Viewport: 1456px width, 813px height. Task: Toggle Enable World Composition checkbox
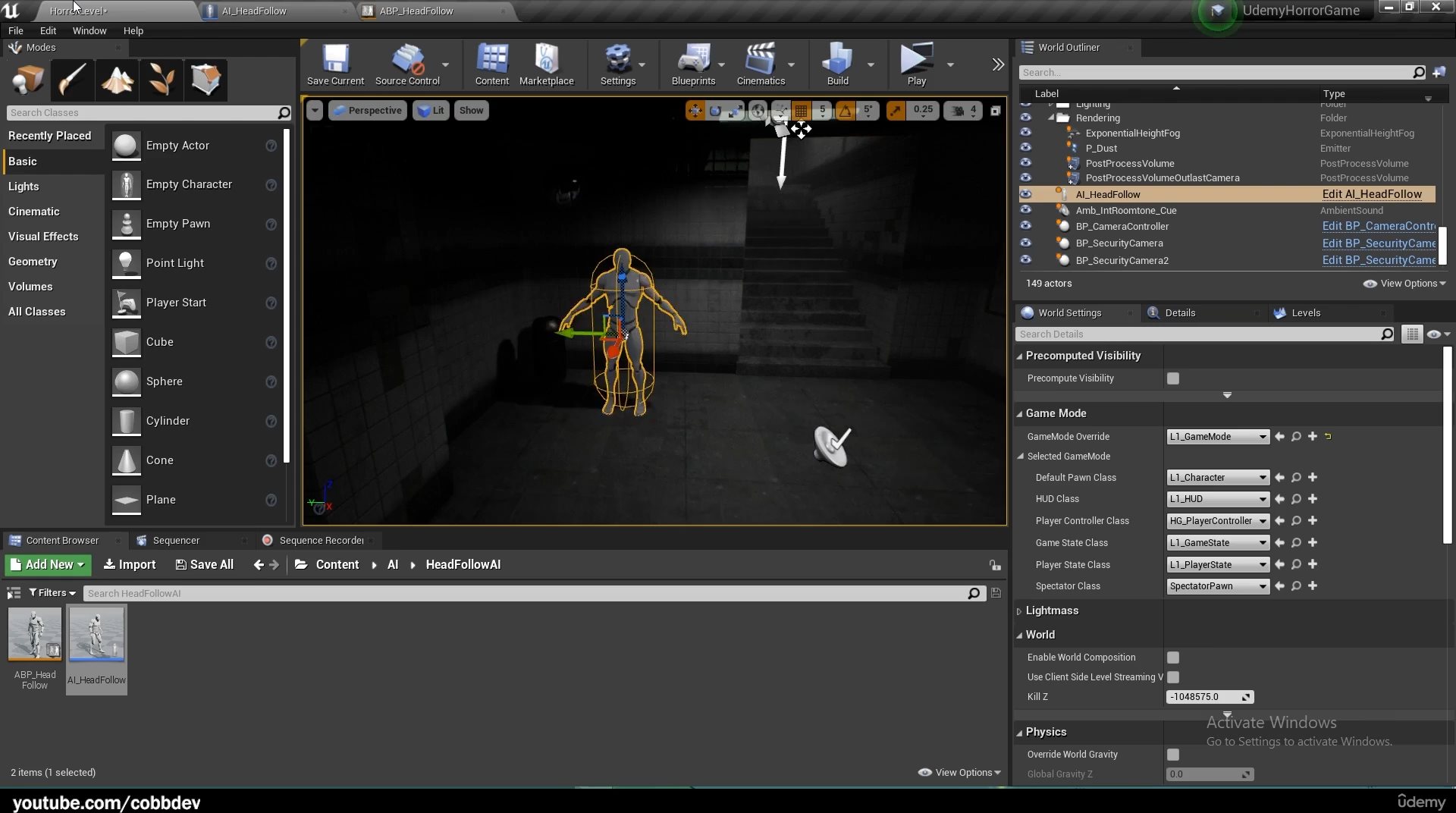tap(1173, 658)
